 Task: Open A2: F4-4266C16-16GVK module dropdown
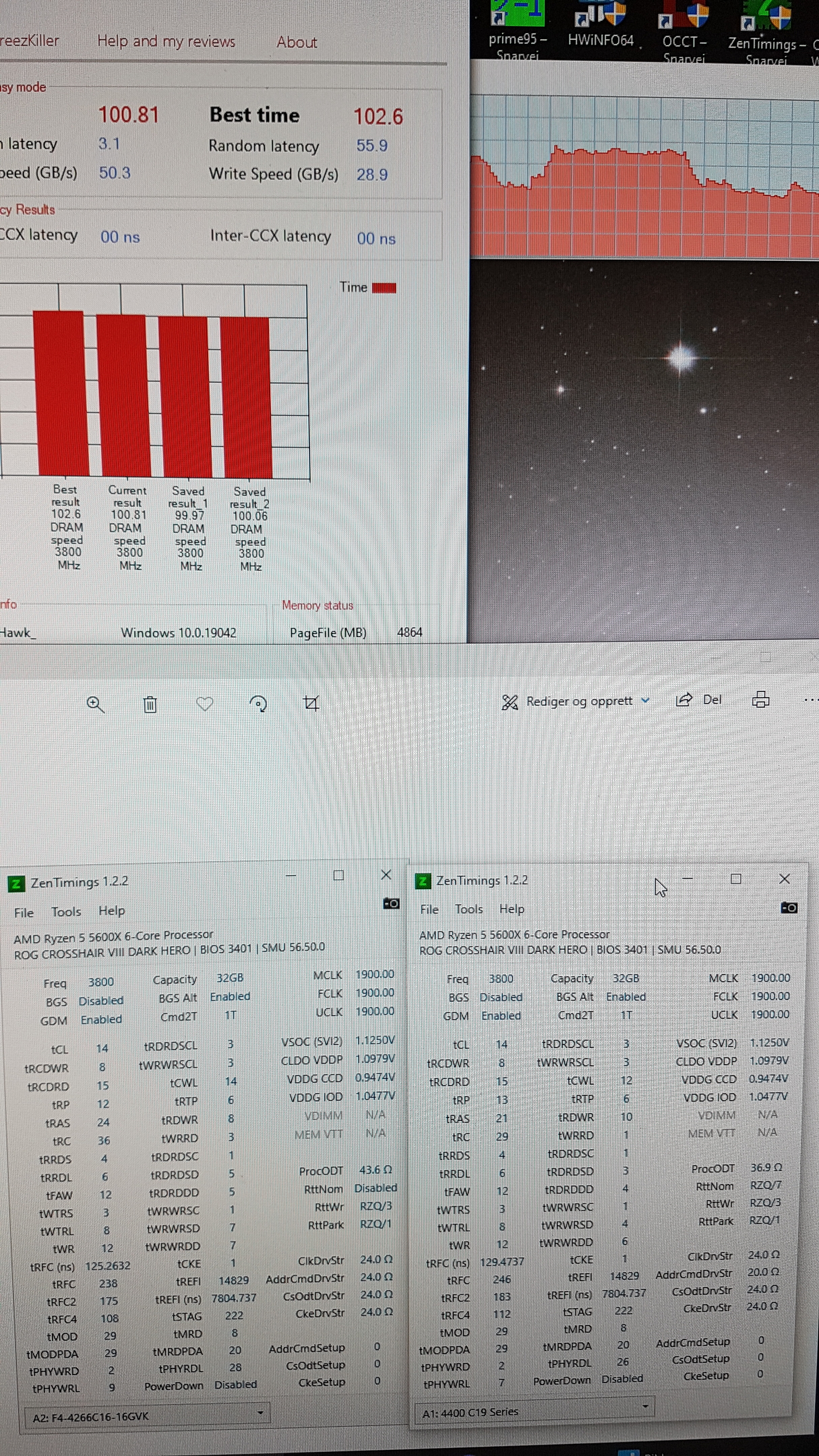[147, 1416]
